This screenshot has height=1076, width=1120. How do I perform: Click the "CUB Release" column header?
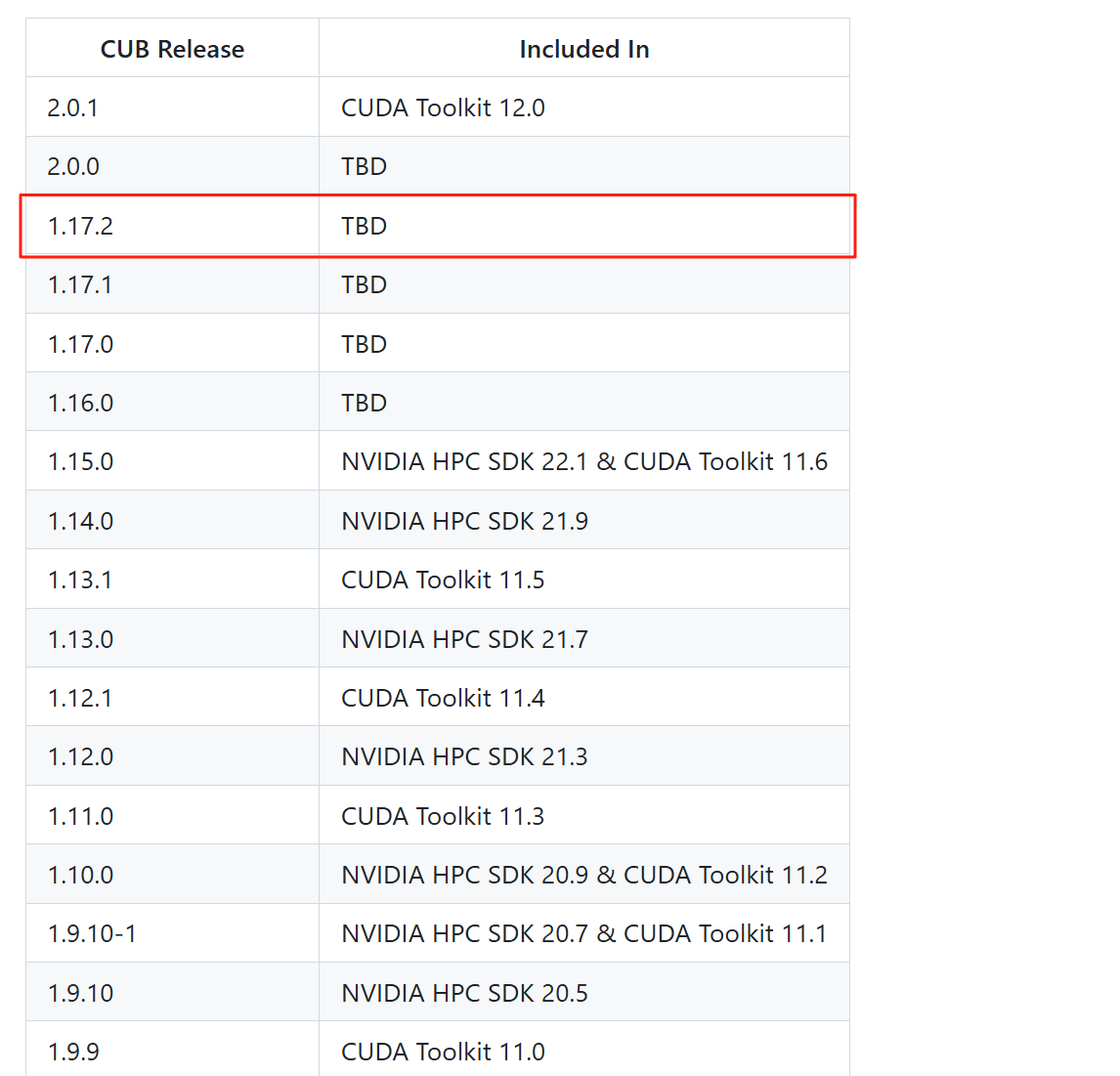point(172,49)
